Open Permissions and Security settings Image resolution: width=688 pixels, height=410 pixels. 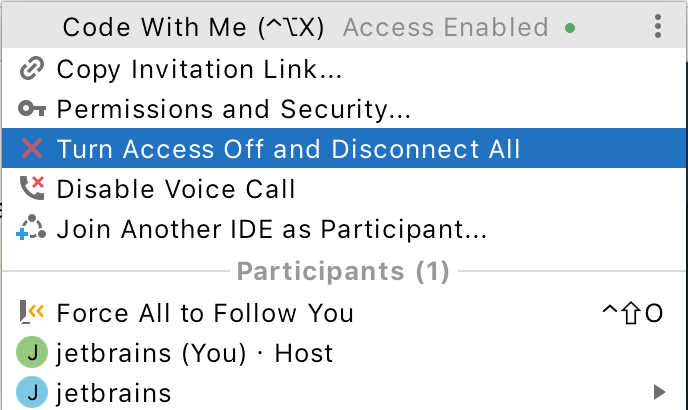point(234,109)
